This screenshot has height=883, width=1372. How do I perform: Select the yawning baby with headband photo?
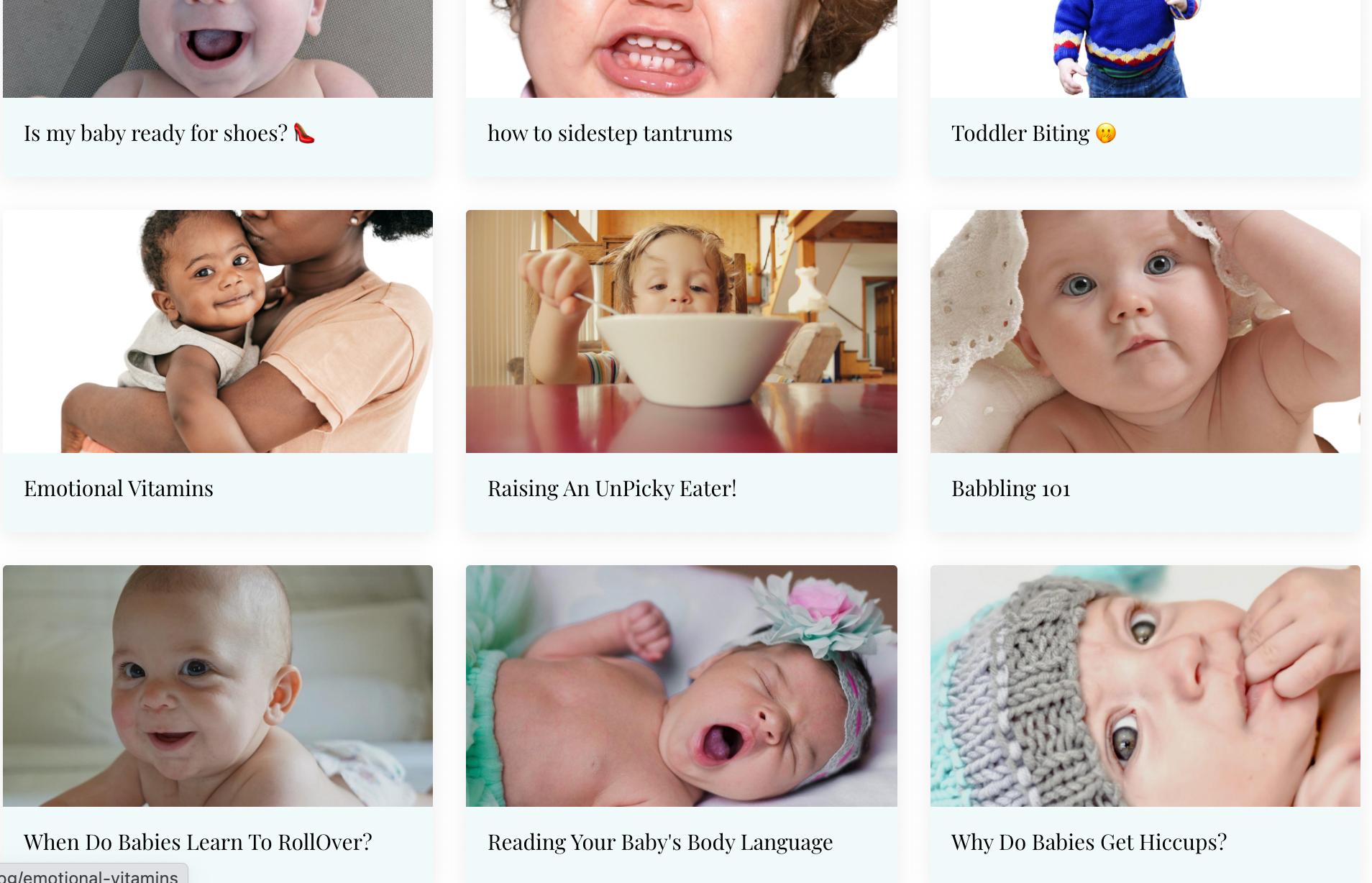tap(682, 686)
